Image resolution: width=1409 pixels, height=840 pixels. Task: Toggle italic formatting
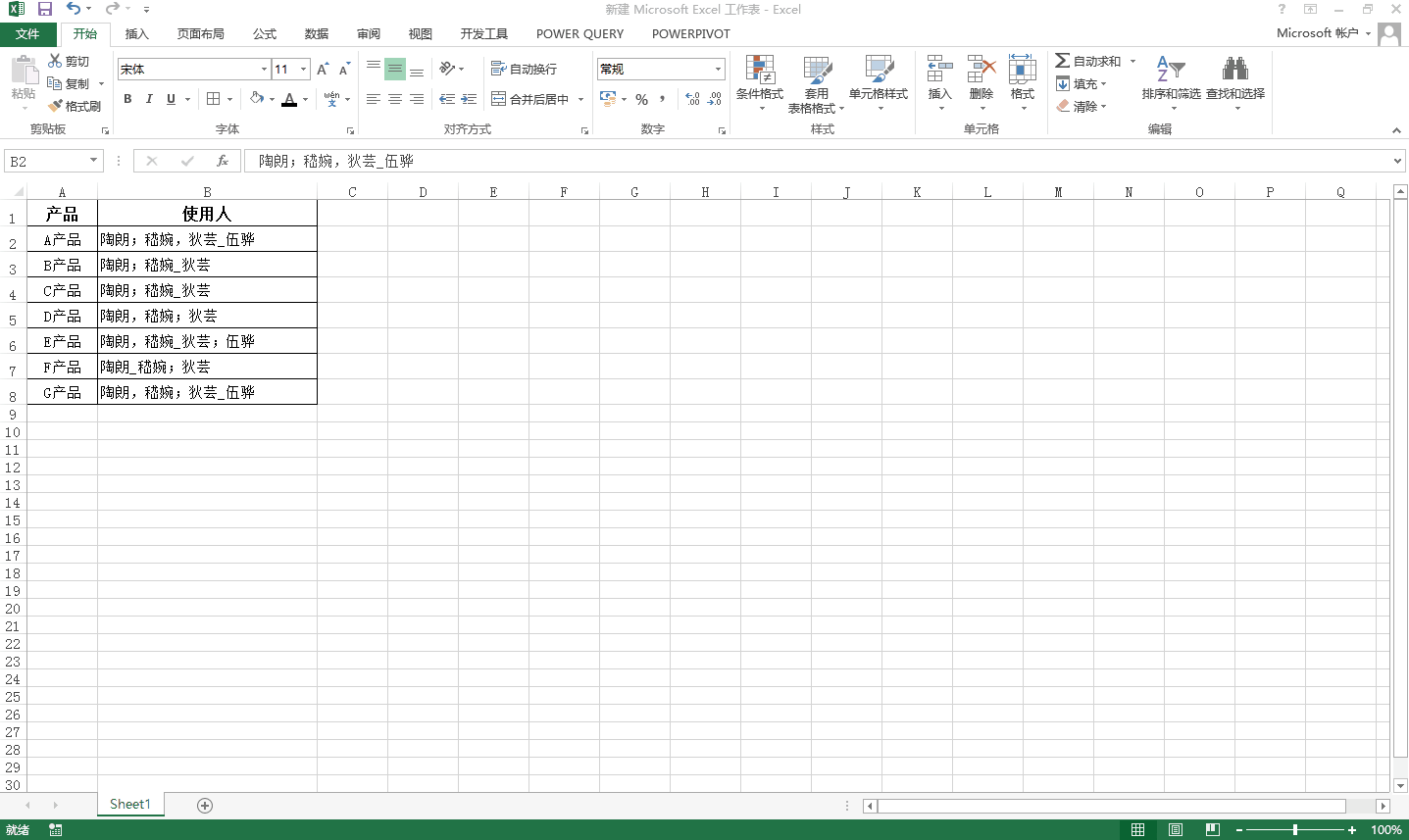coord(149,99)
